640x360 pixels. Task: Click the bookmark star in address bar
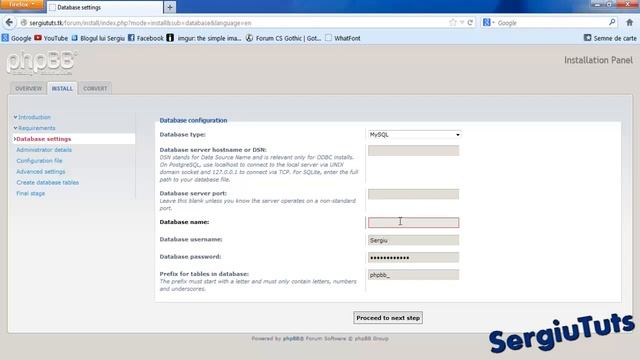[453, 22]
